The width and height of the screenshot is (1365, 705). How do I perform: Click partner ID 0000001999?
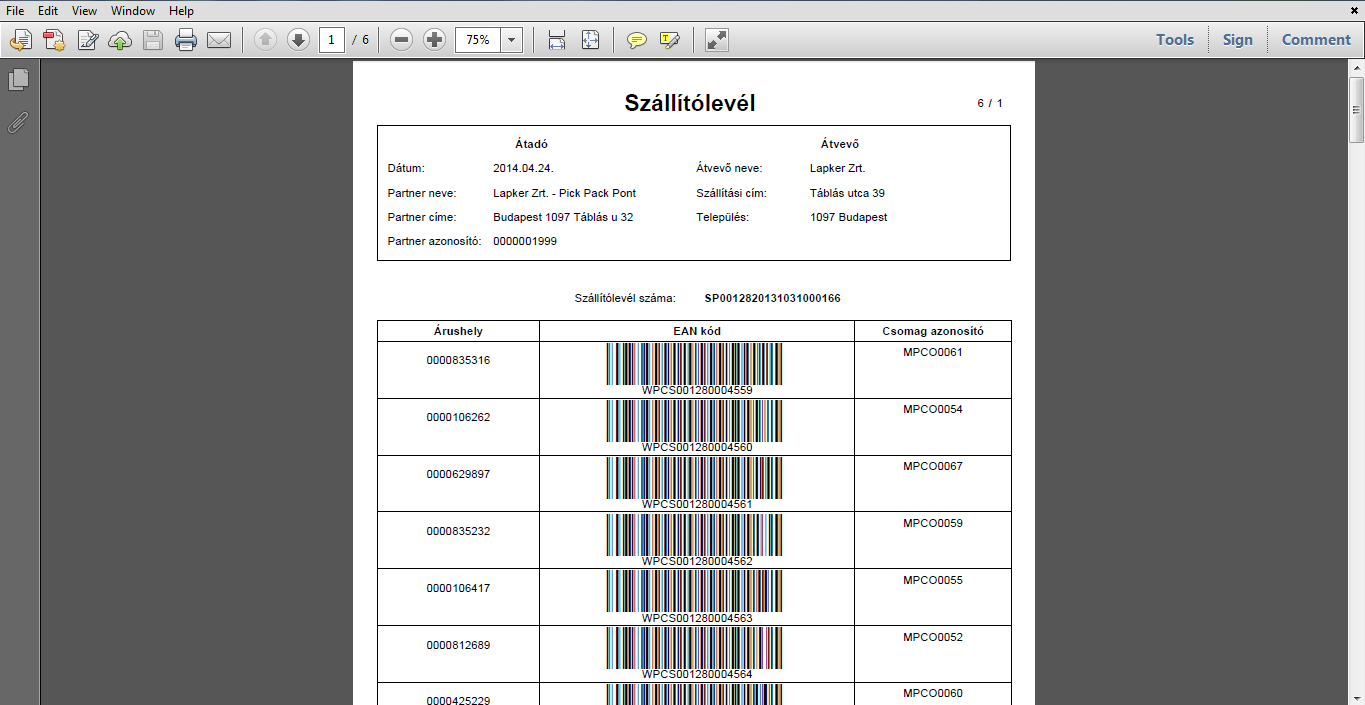click(525, 241)
